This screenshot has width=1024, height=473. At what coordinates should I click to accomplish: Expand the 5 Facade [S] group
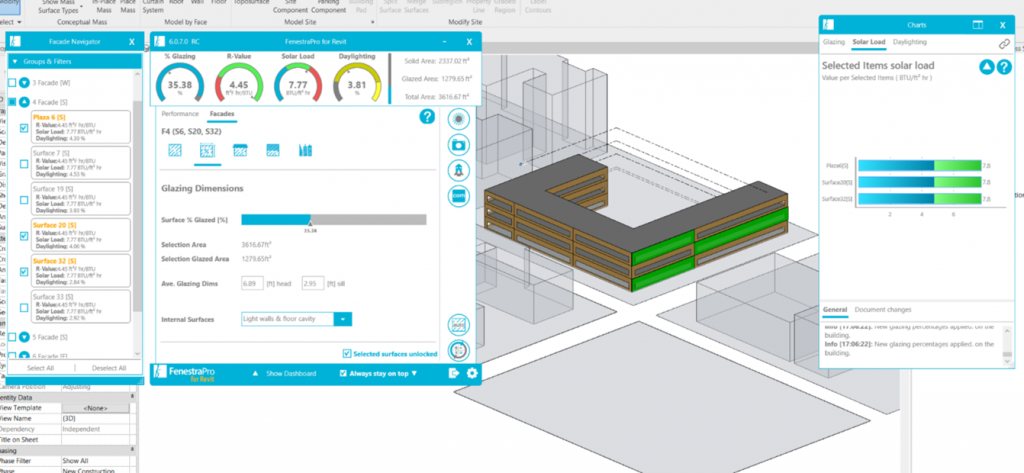click(x=24, y=337)
